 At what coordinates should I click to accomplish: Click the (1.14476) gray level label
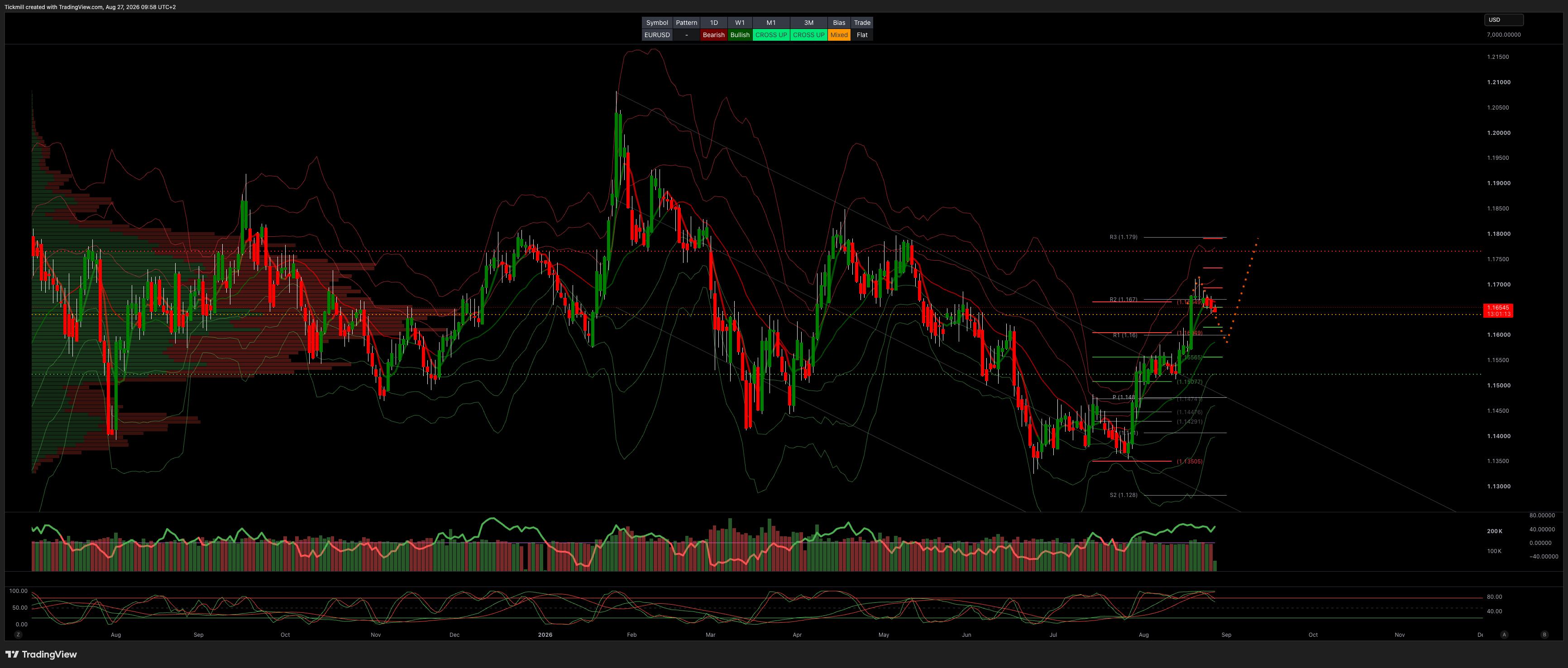(1190, 412)
